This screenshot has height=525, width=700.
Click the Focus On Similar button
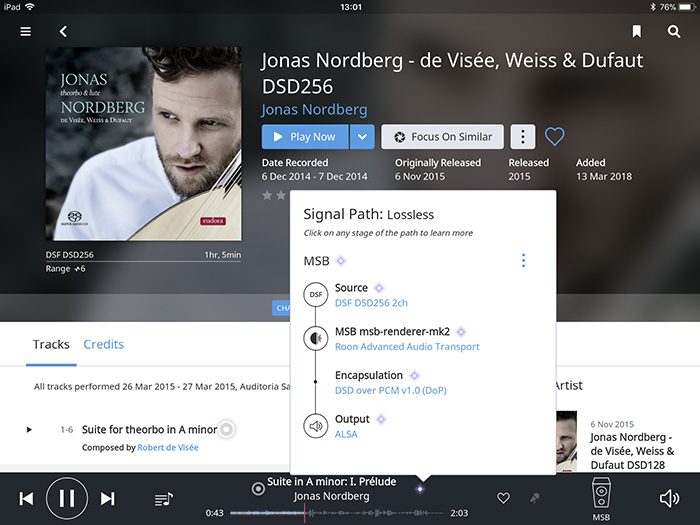(442, 137)
